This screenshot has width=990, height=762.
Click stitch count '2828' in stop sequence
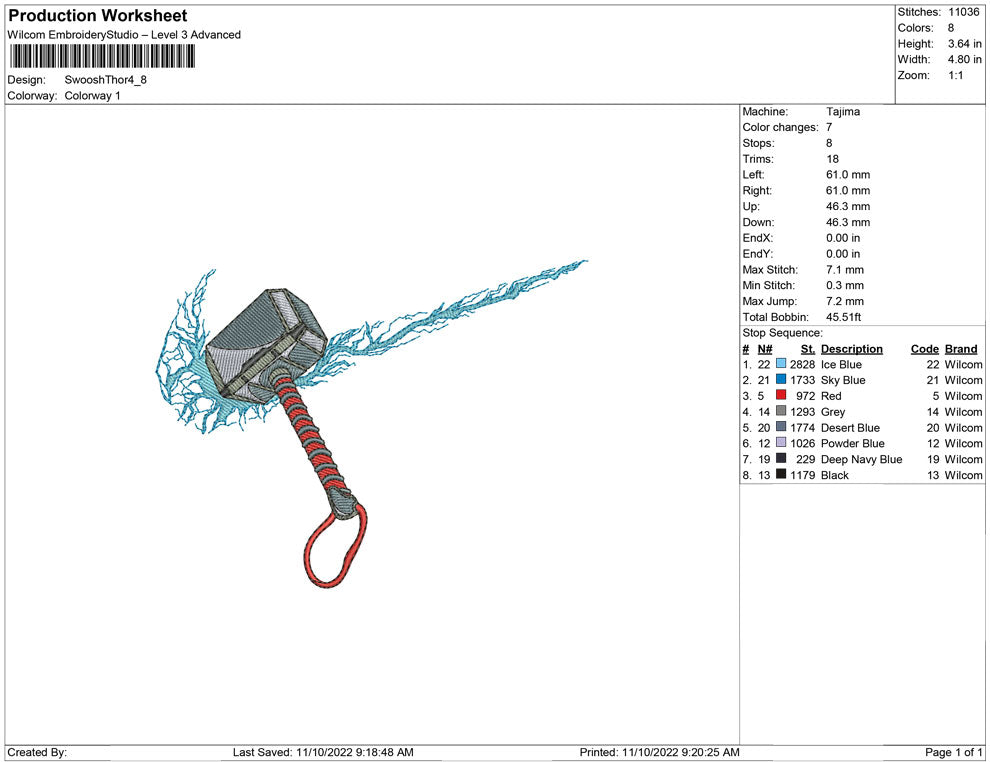point(802,364)
